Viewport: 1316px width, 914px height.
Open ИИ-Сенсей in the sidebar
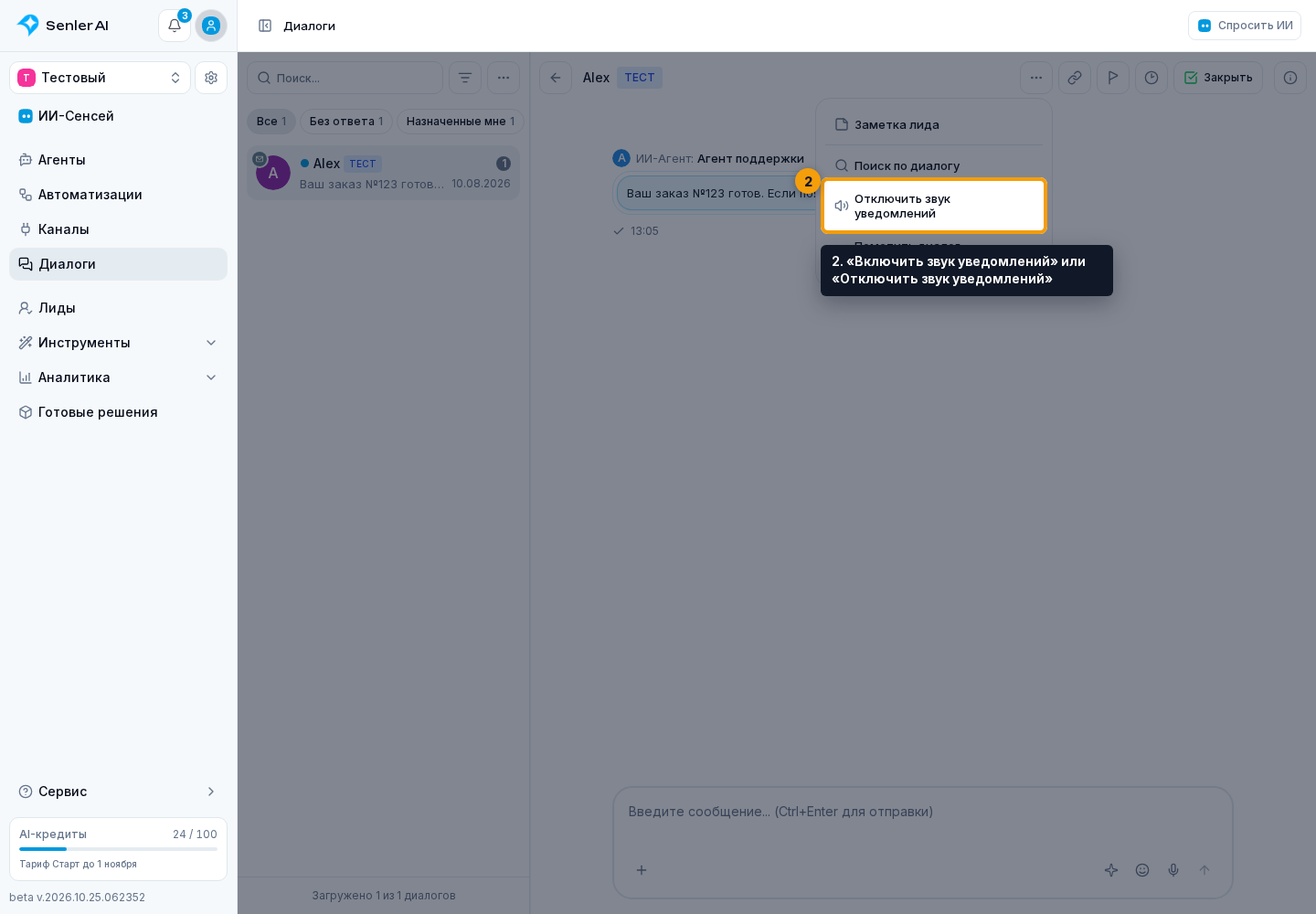point(119,116)
